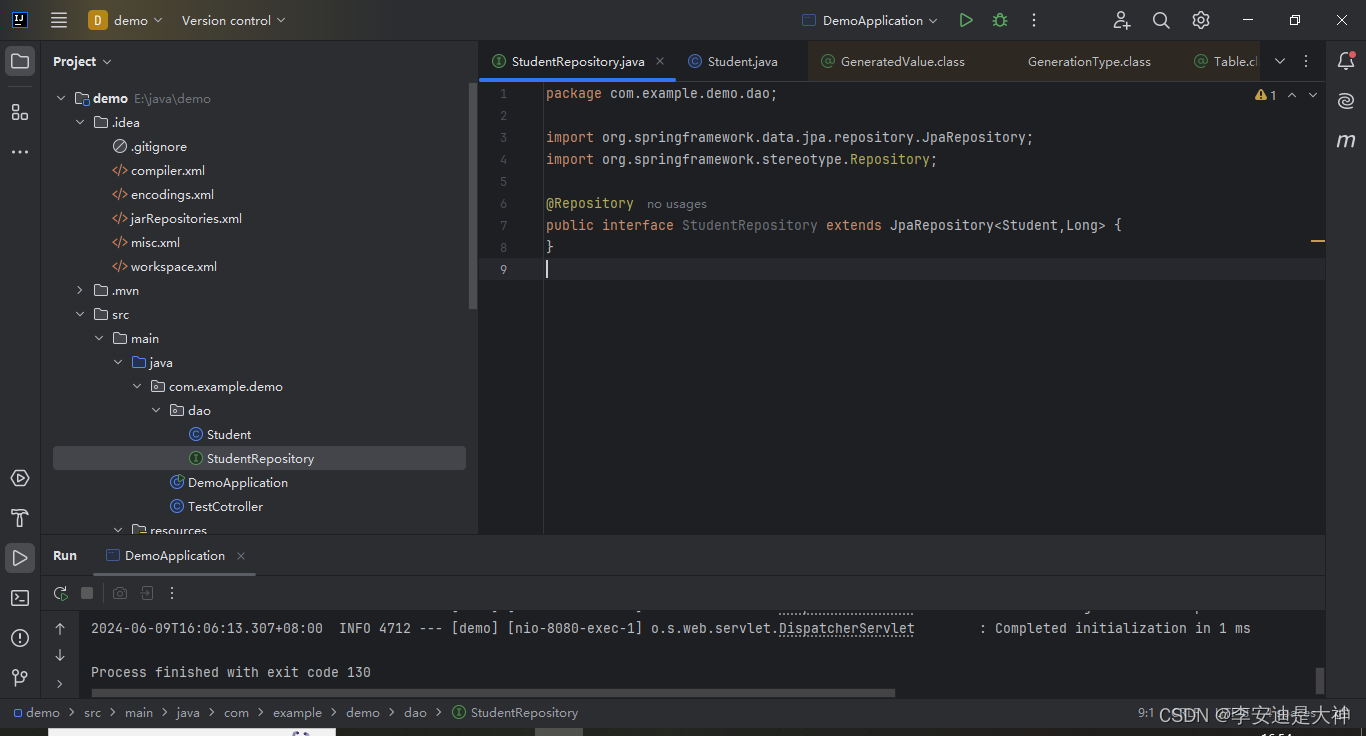Collapse com.example.demo package
Viewport: 1366px width, 736px height.
pos(138,387)
